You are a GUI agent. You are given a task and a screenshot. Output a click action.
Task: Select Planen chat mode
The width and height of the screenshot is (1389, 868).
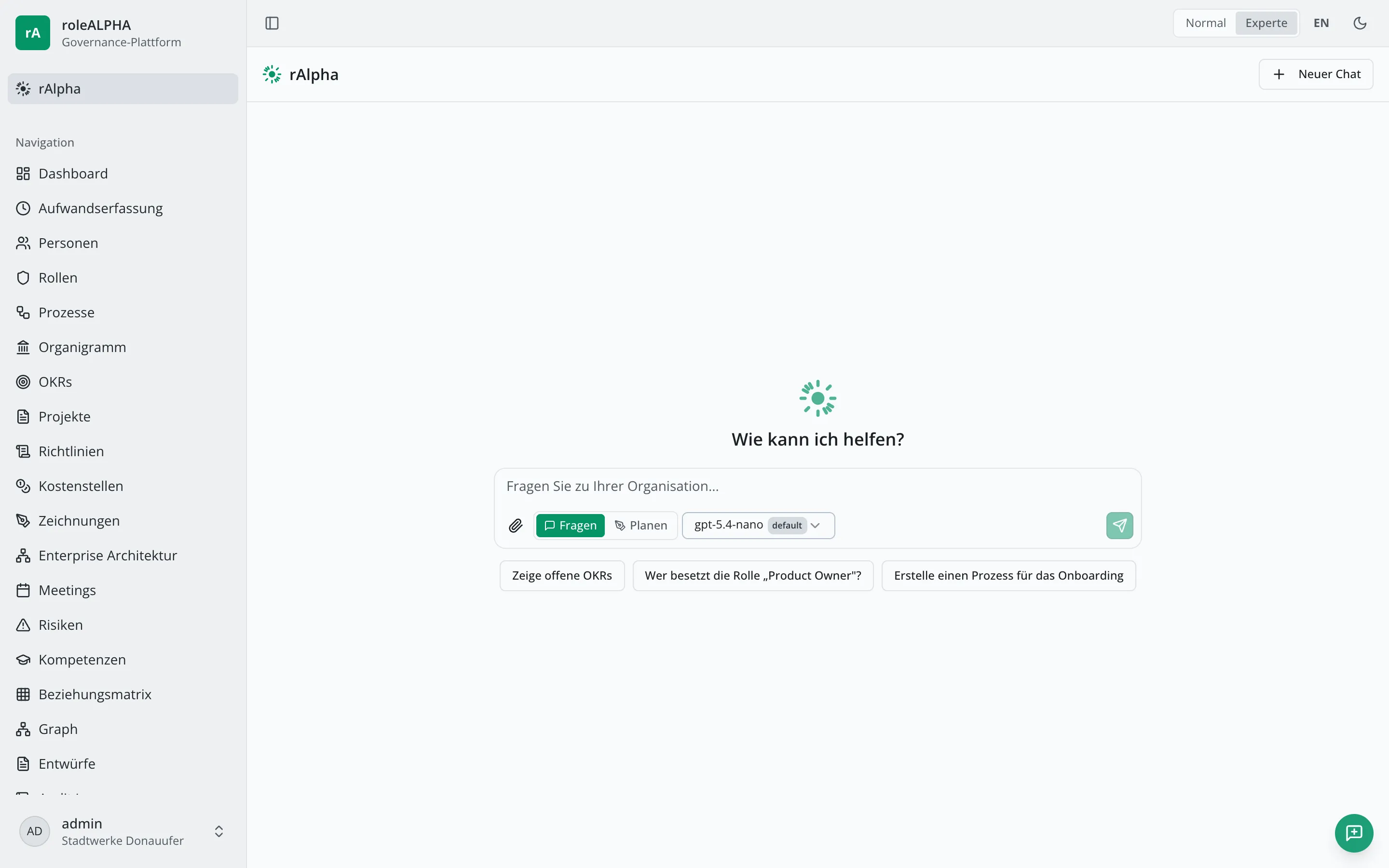point(640,525)
